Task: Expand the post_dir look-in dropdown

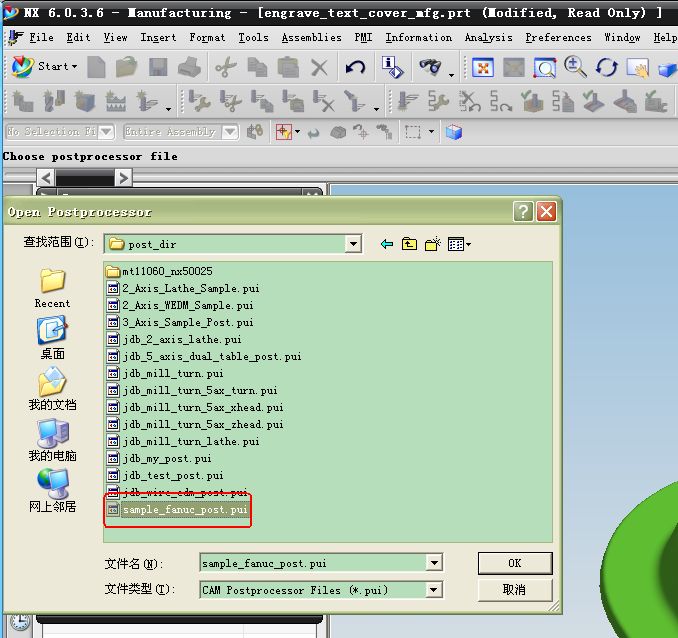Action: [353, 244]
